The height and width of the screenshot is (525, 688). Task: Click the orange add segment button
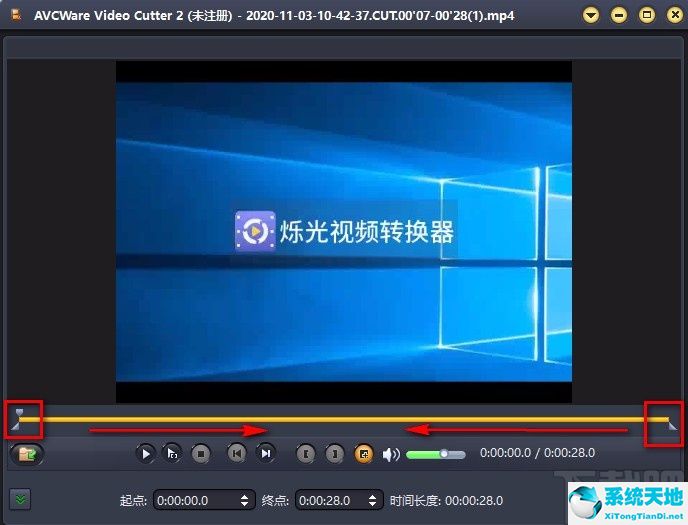(x=364, y=454)
